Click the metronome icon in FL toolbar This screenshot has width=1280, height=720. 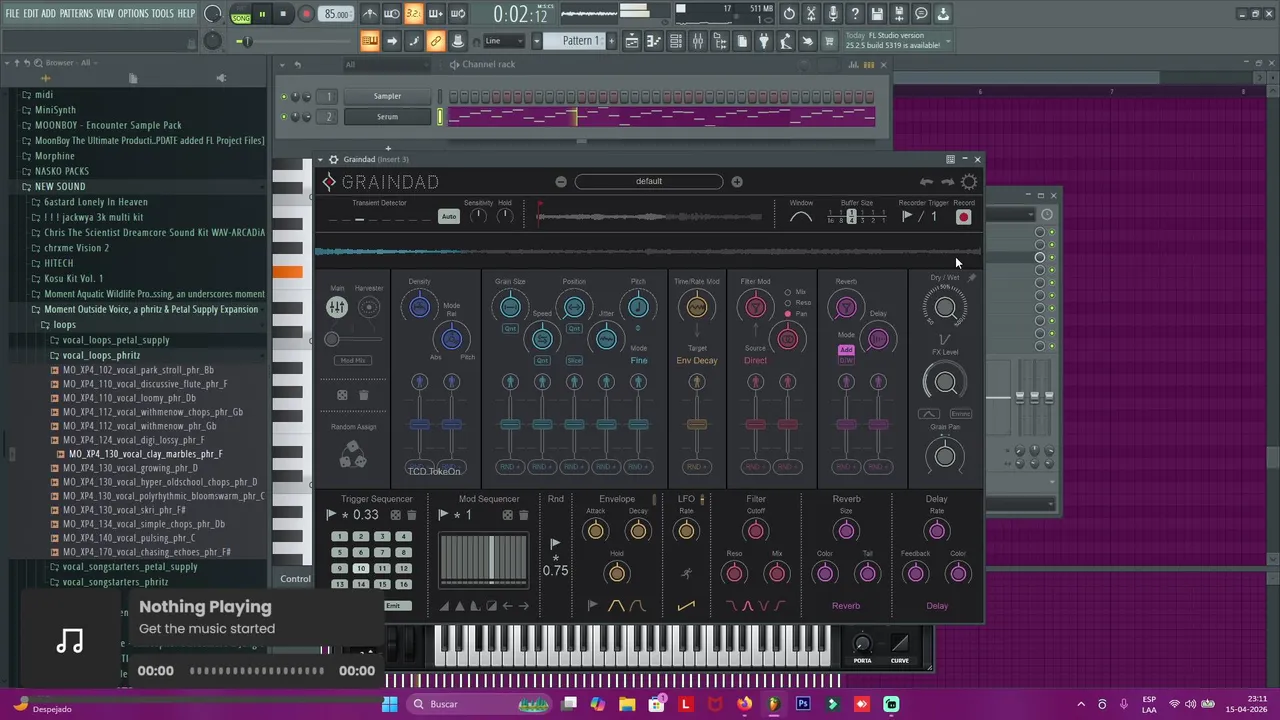tap(370, 14)
